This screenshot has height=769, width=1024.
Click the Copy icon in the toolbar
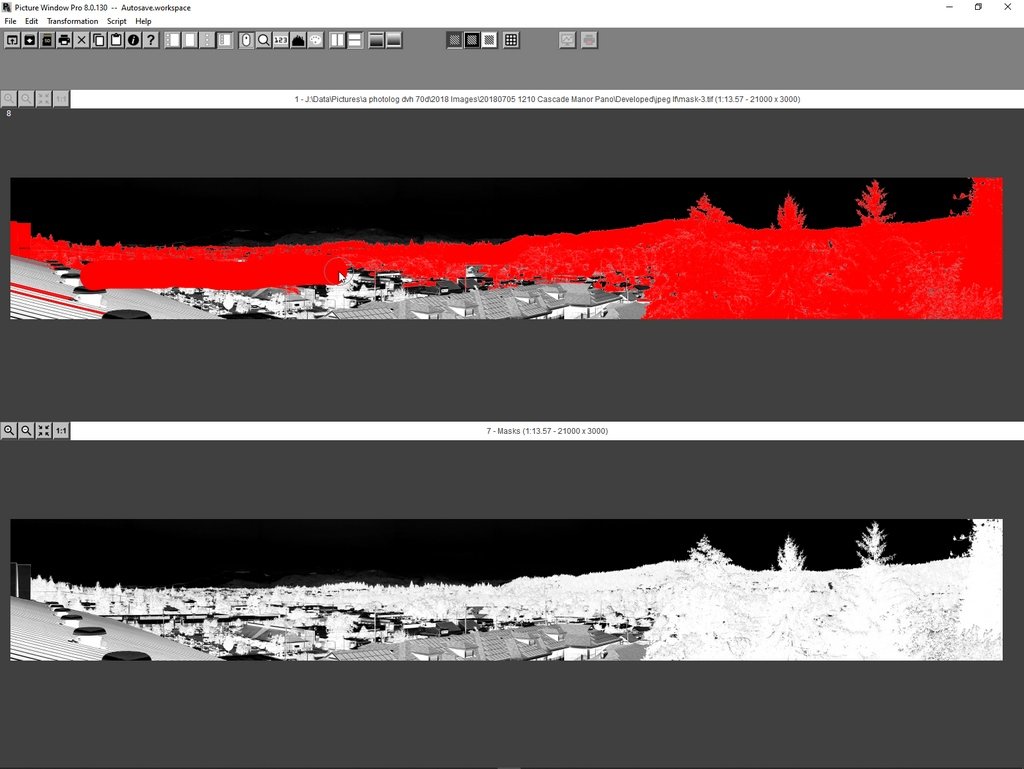point(99,40)
